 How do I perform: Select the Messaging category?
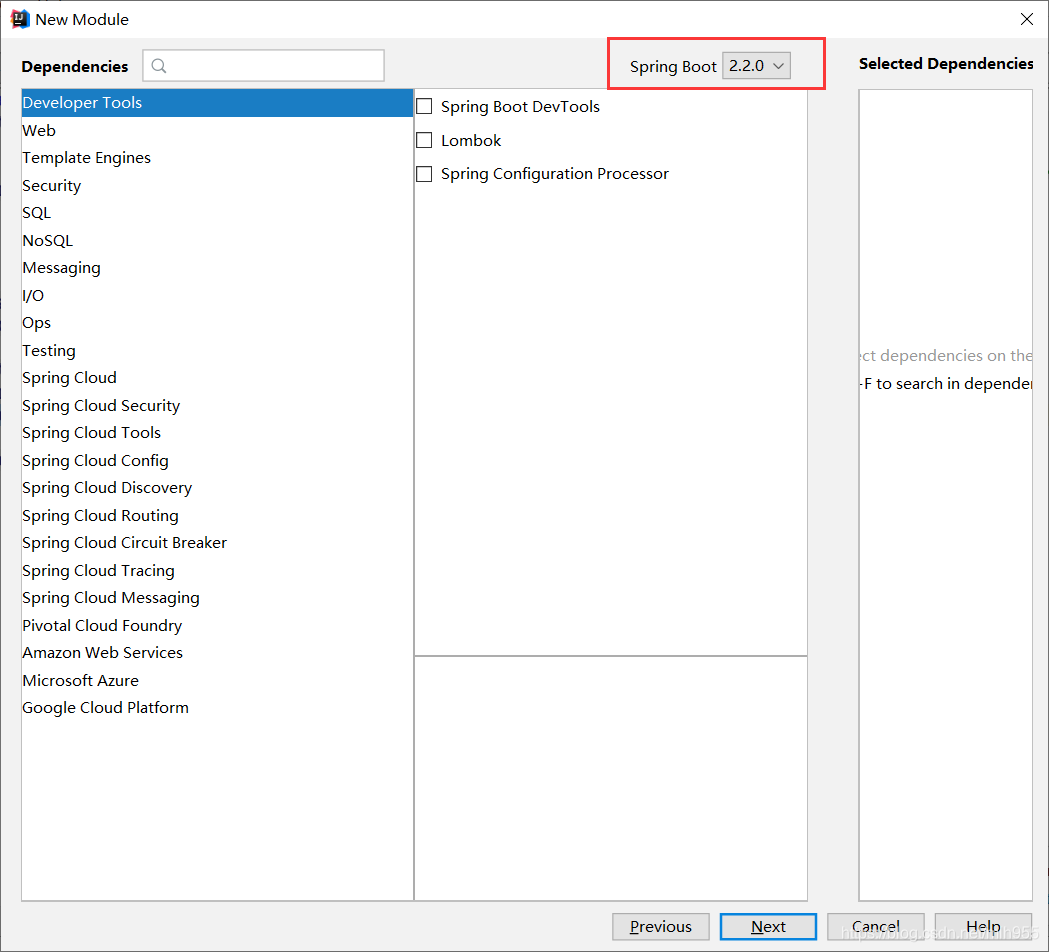(x=217, y=268)
